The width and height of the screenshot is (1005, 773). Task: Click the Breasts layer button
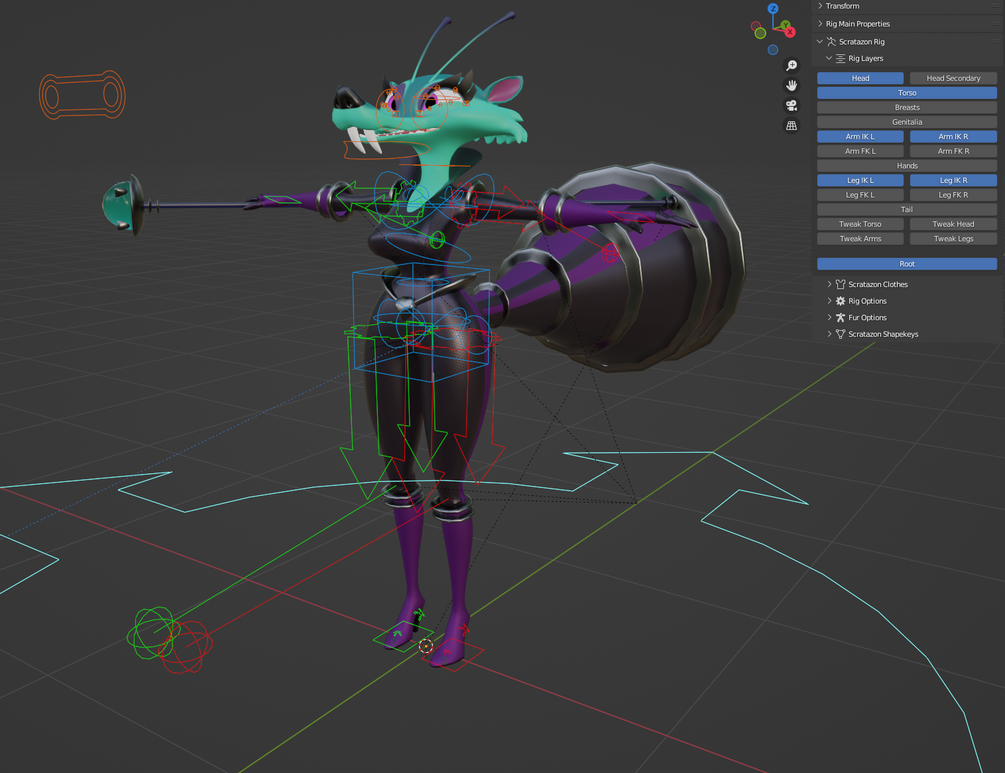pos(907,108)
